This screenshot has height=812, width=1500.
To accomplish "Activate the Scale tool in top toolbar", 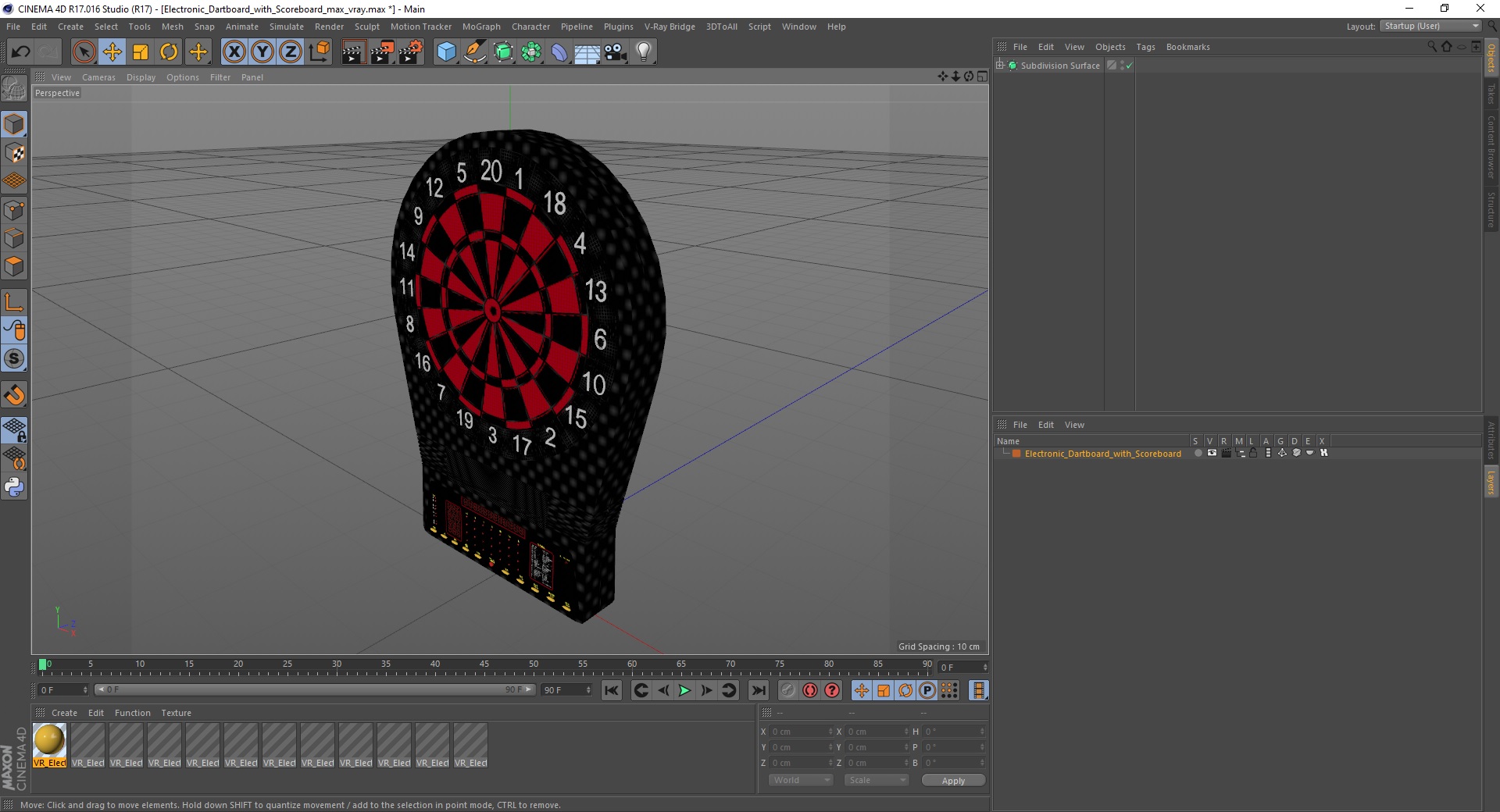I will tap(141, 52).
